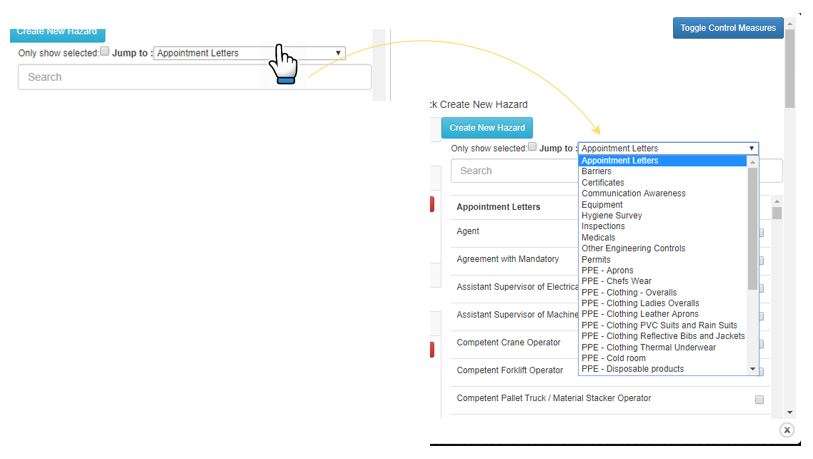Click Toggle Control Measures button
This screenshot has width=813, height=459.
click(x=728, y=28)
